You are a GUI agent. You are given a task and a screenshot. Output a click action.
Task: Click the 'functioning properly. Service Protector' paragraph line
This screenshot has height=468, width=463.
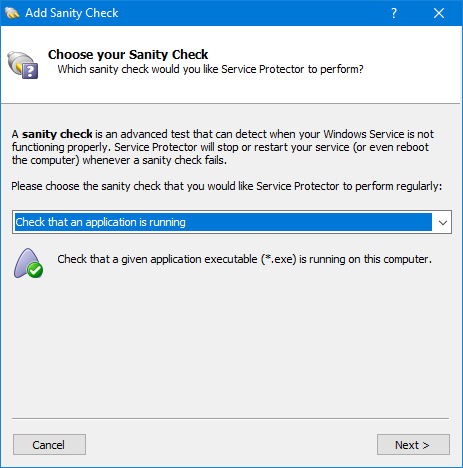coord(220,147)
